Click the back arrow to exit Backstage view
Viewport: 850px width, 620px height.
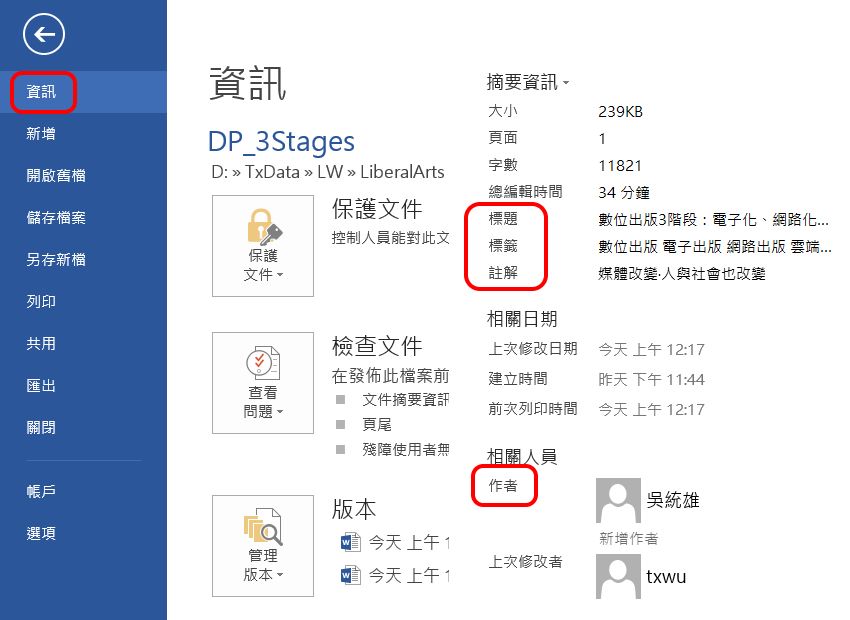click(x=43, y=33)
